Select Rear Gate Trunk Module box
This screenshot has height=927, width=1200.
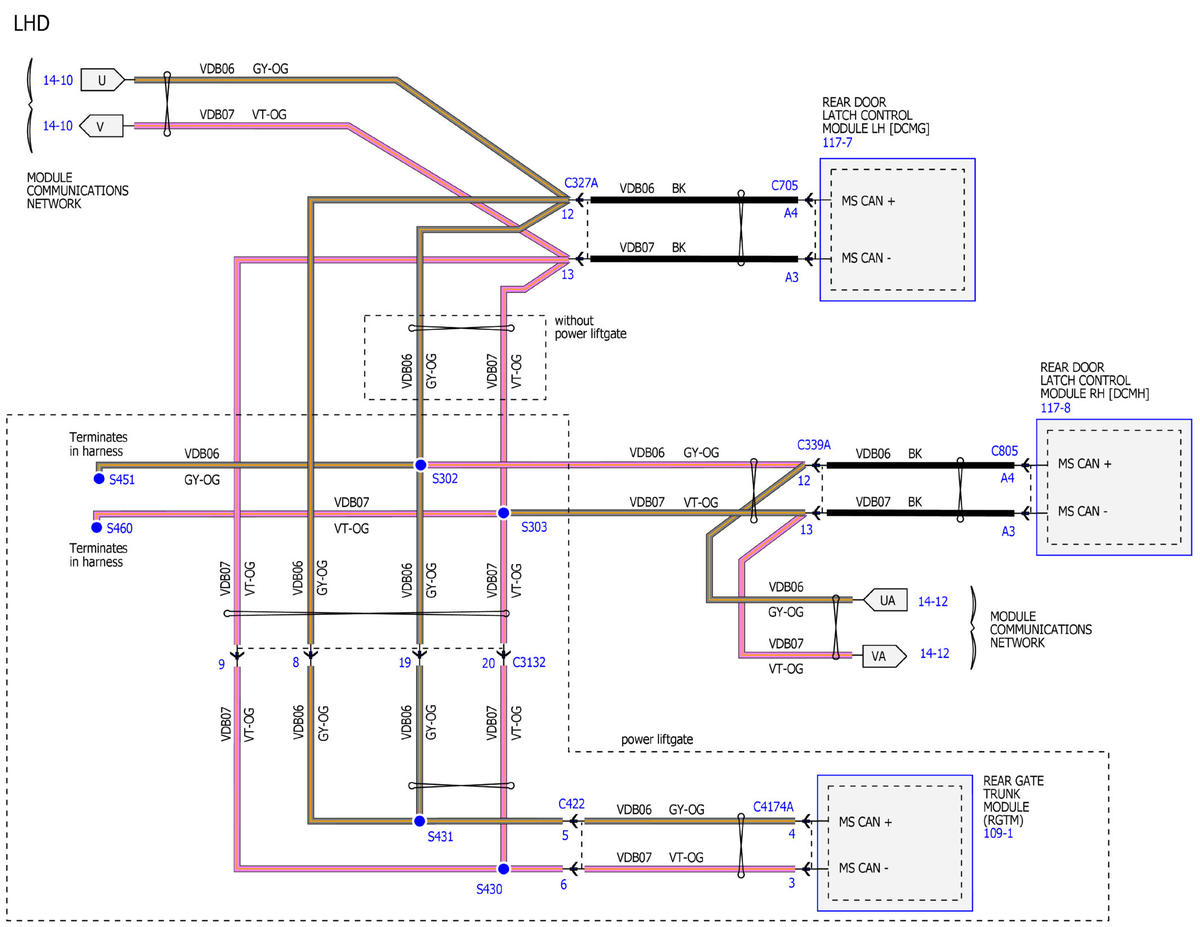[x=895, y=843]
